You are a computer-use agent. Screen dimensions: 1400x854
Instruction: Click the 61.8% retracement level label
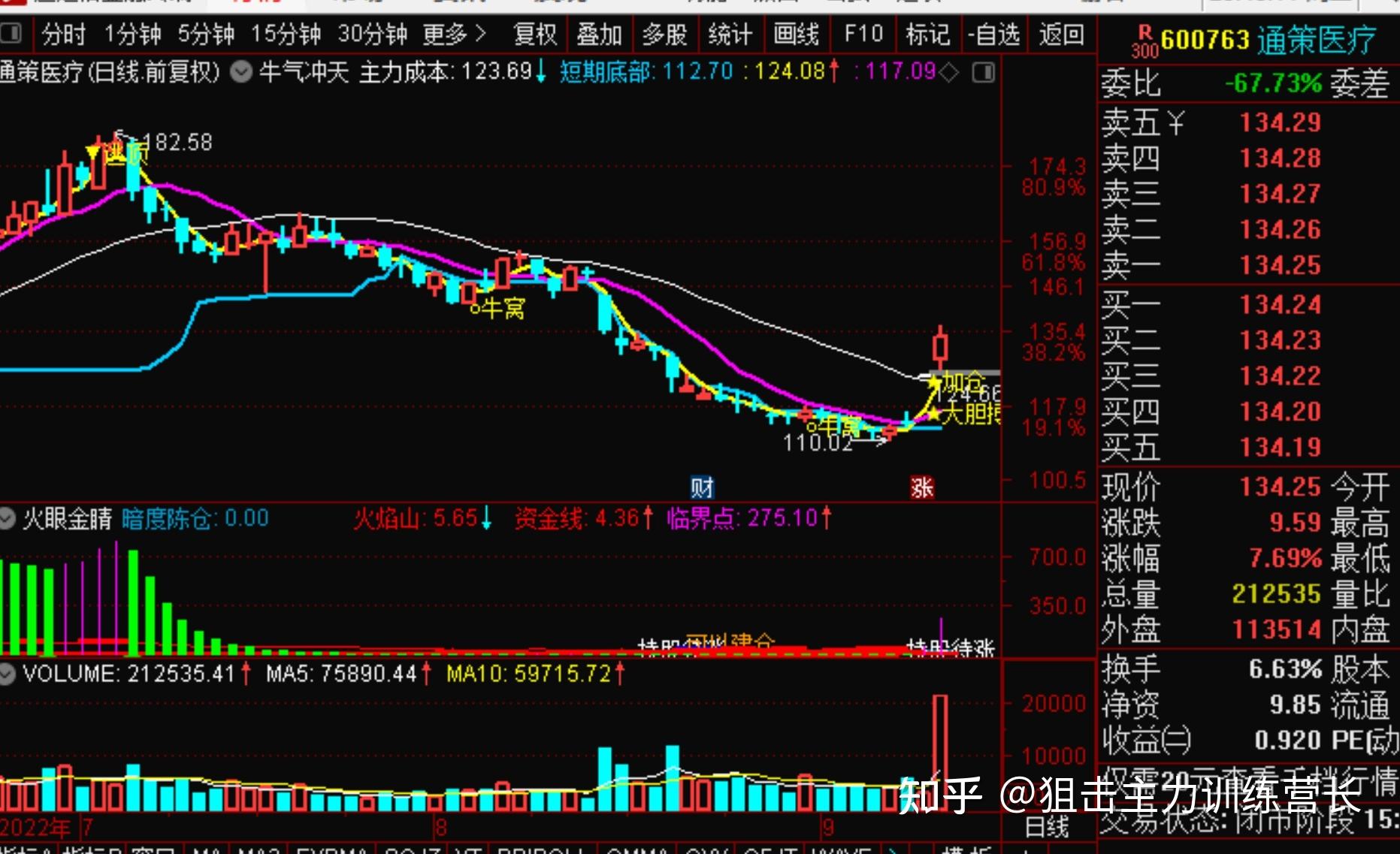pyautogui.click(x=1054, y=263)
